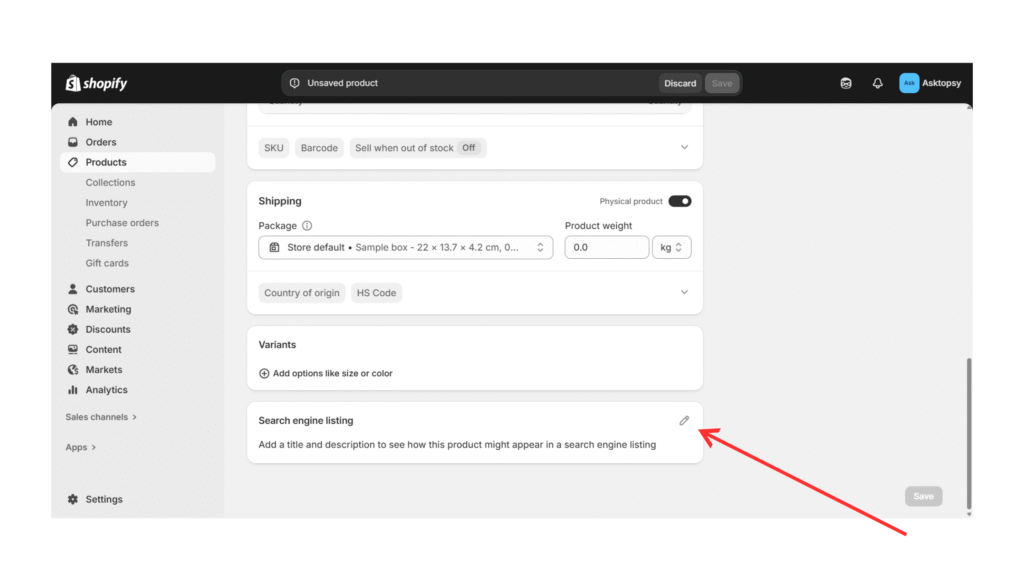The width and height of the screenshot is (1024, 576).
Task: Click the pencil edit icon for Search engine listing
Action: [684, 421]
